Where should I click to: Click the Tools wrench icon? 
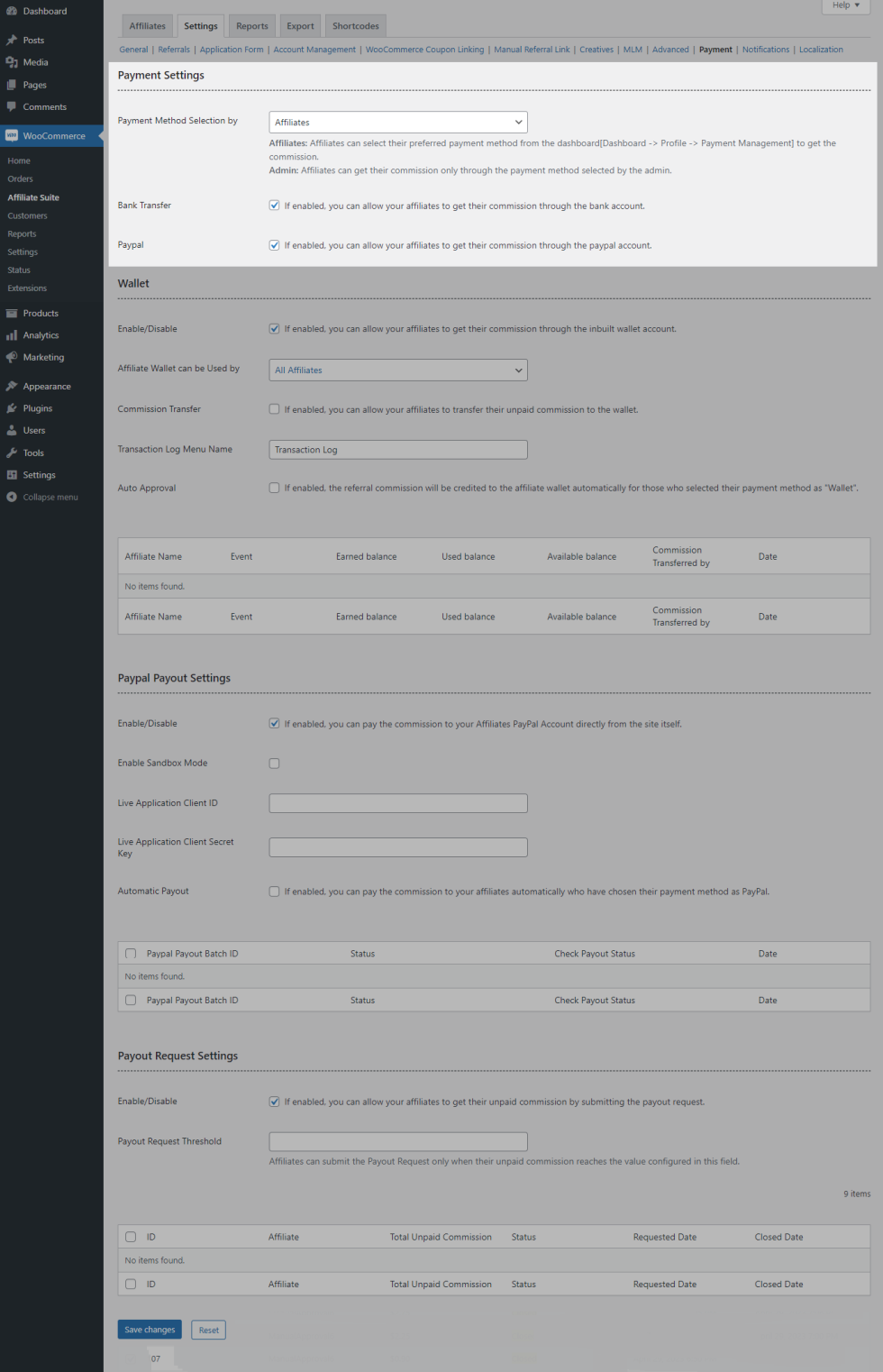click(12, 453)
